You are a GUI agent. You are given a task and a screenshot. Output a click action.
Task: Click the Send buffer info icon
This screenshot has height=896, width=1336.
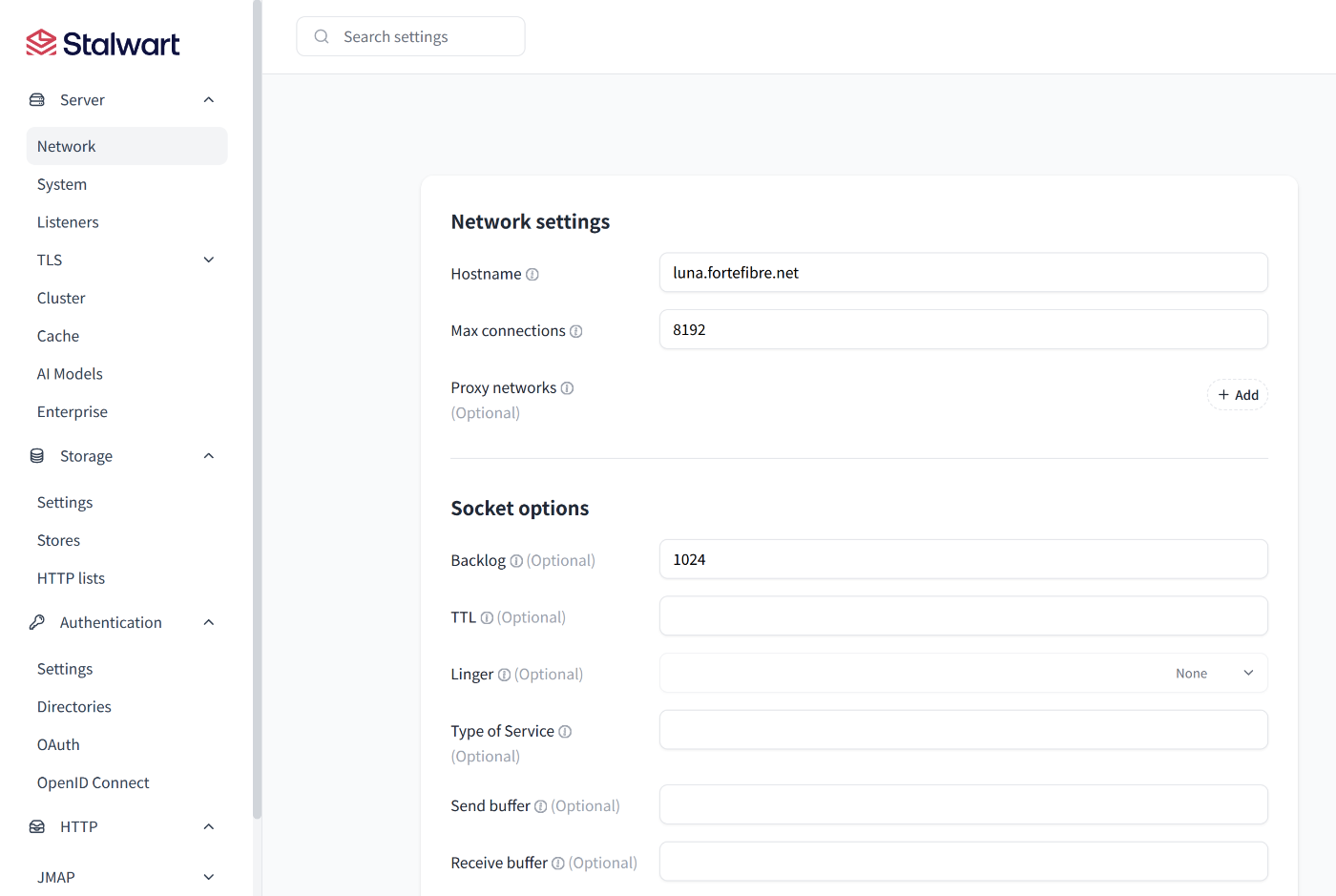[x=541, y=806]
